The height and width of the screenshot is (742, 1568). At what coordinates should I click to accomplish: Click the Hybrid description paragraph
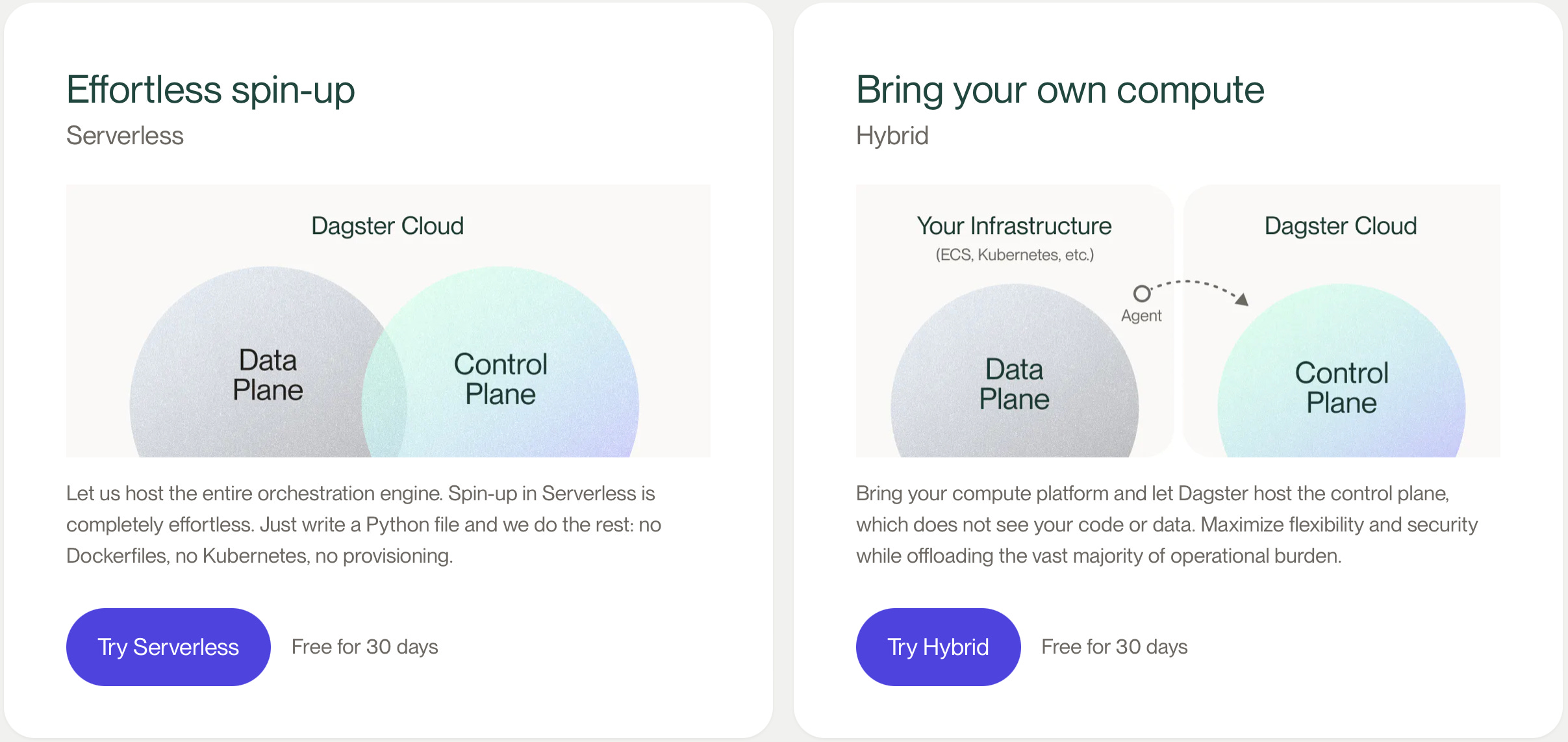[1167, 524]
